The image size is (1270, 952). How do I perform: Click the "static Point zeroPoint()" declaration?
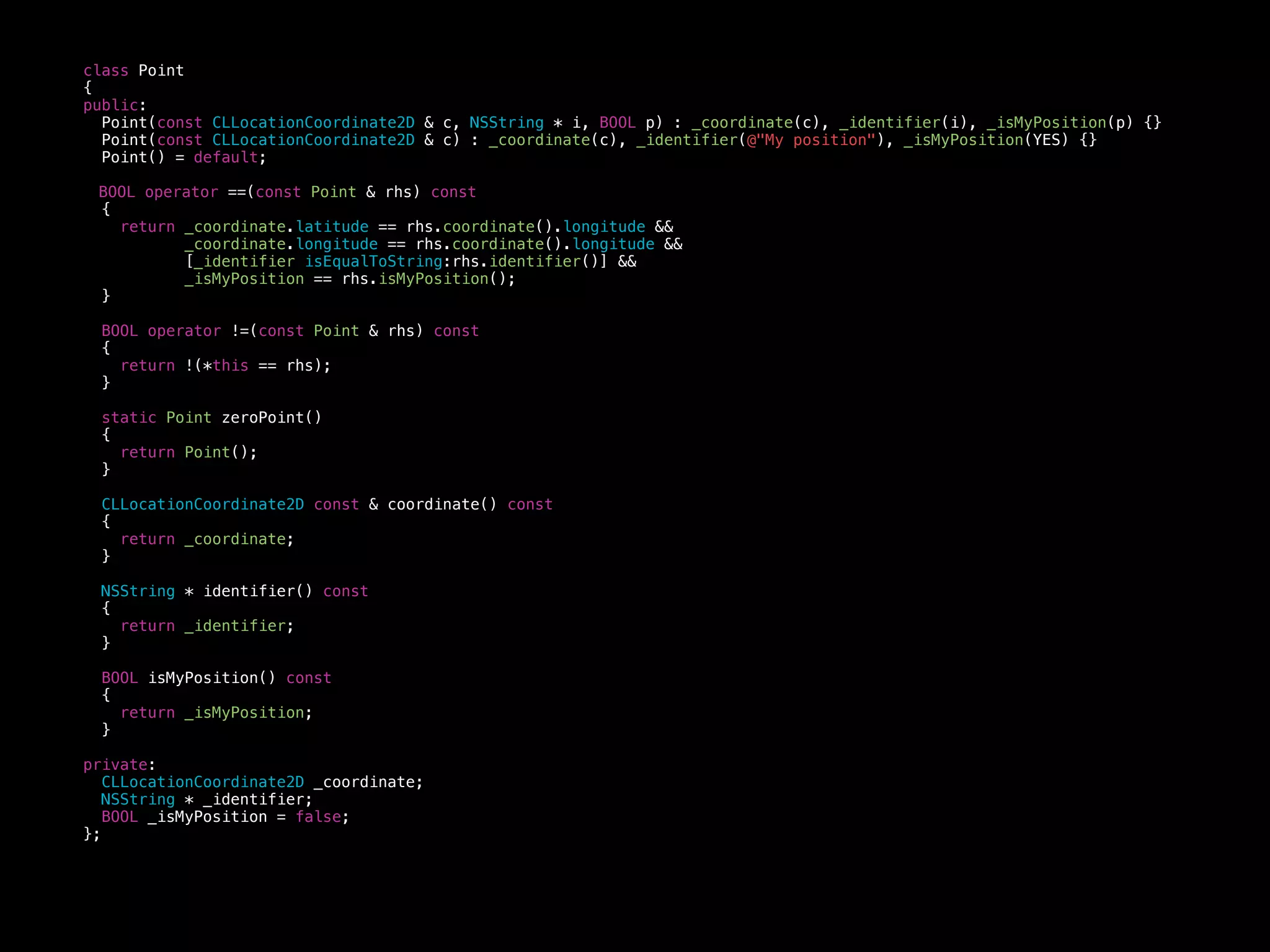pyautogui.click(x=211, y=418)
